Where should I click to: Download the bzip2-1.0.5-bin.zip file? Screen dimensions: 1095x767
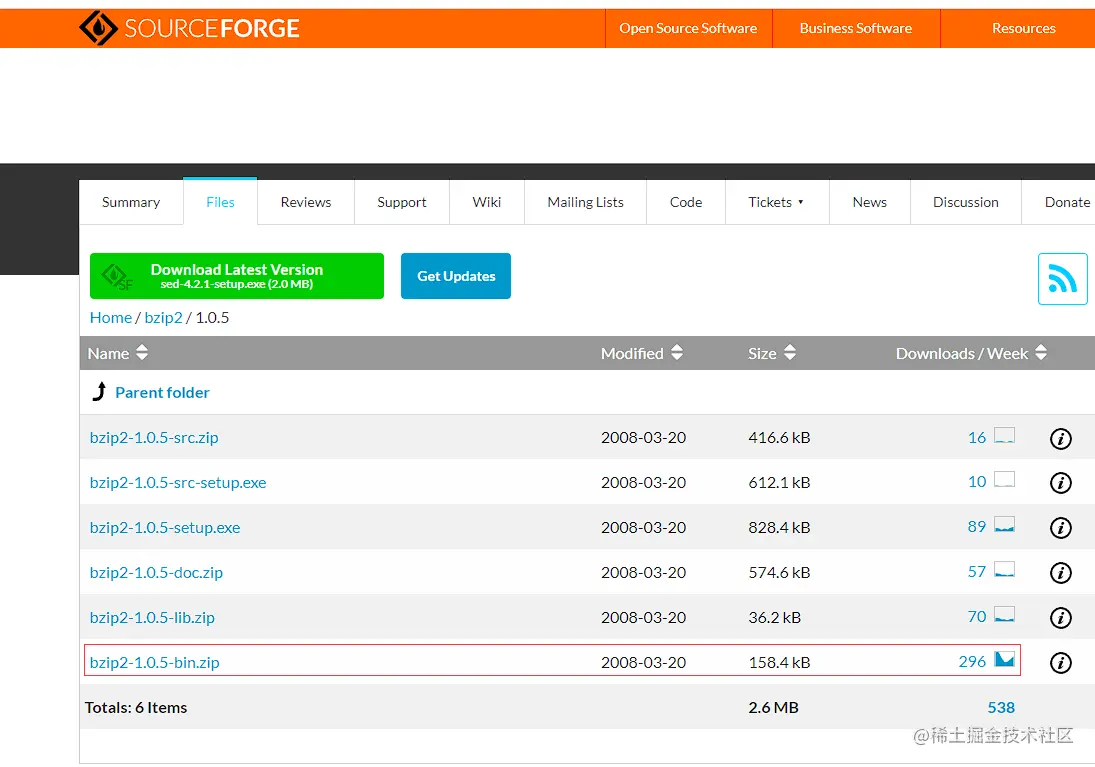155,662
